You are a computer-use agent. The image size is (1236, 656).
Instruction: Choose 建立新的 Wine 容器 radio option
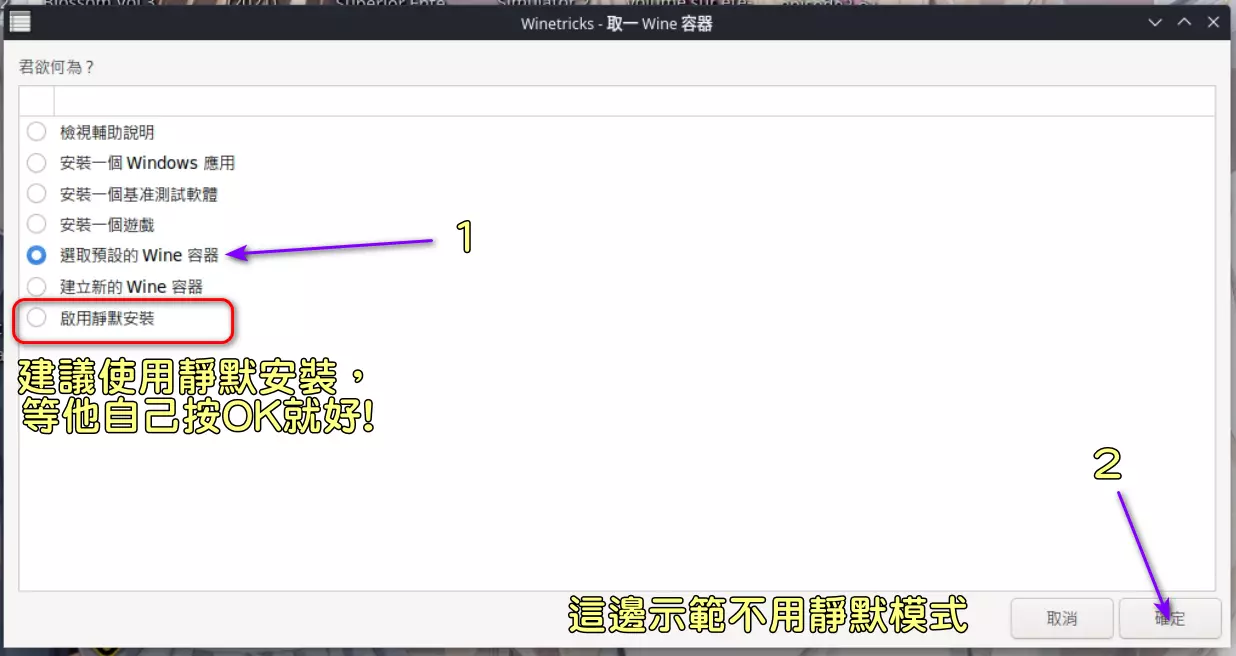[x=37, y=286]
